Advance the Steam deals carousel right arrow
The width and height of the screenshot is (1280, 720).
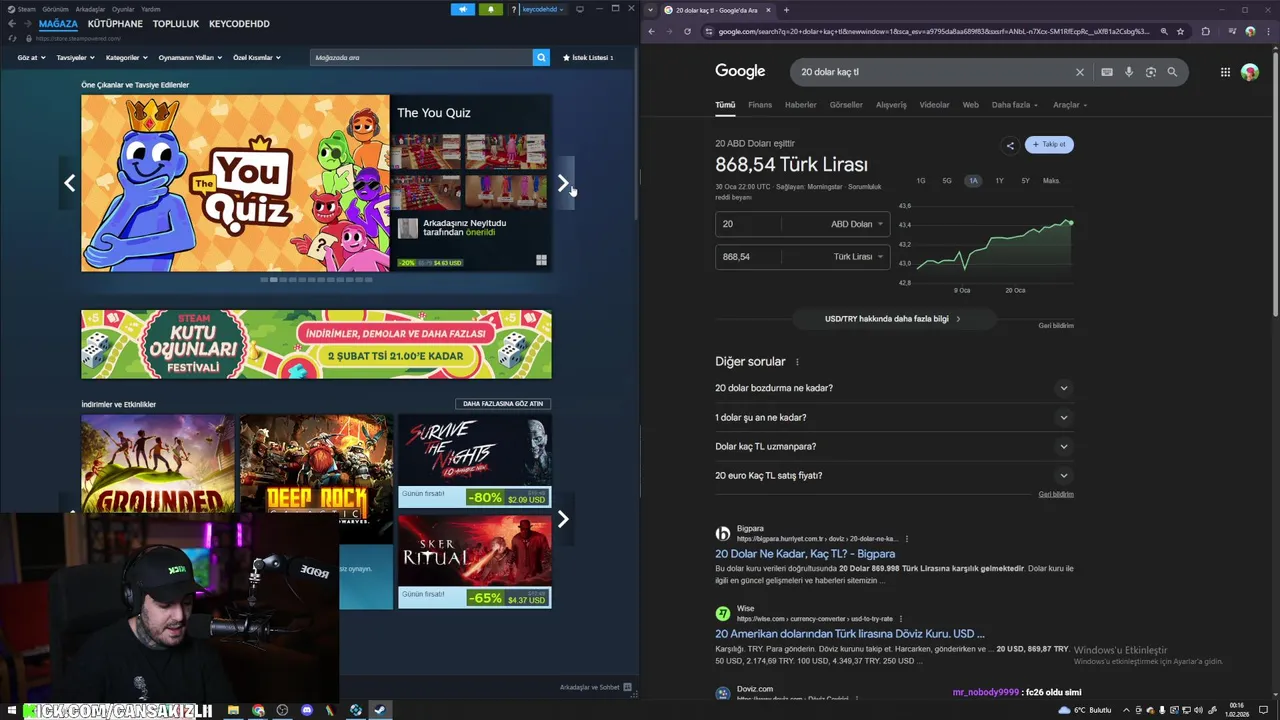tap(563, 518)
